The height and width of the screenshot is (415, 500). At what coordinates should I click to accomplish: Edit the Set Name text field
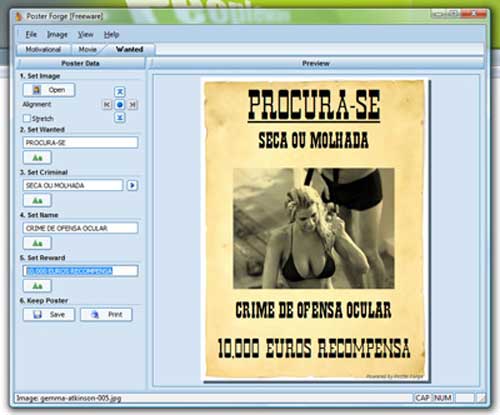click(80, 228)
